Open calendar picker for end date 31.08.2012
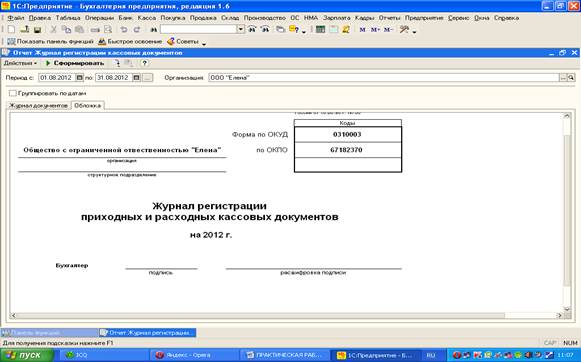Viewport: 581px width, 362px height. (137, 78)
